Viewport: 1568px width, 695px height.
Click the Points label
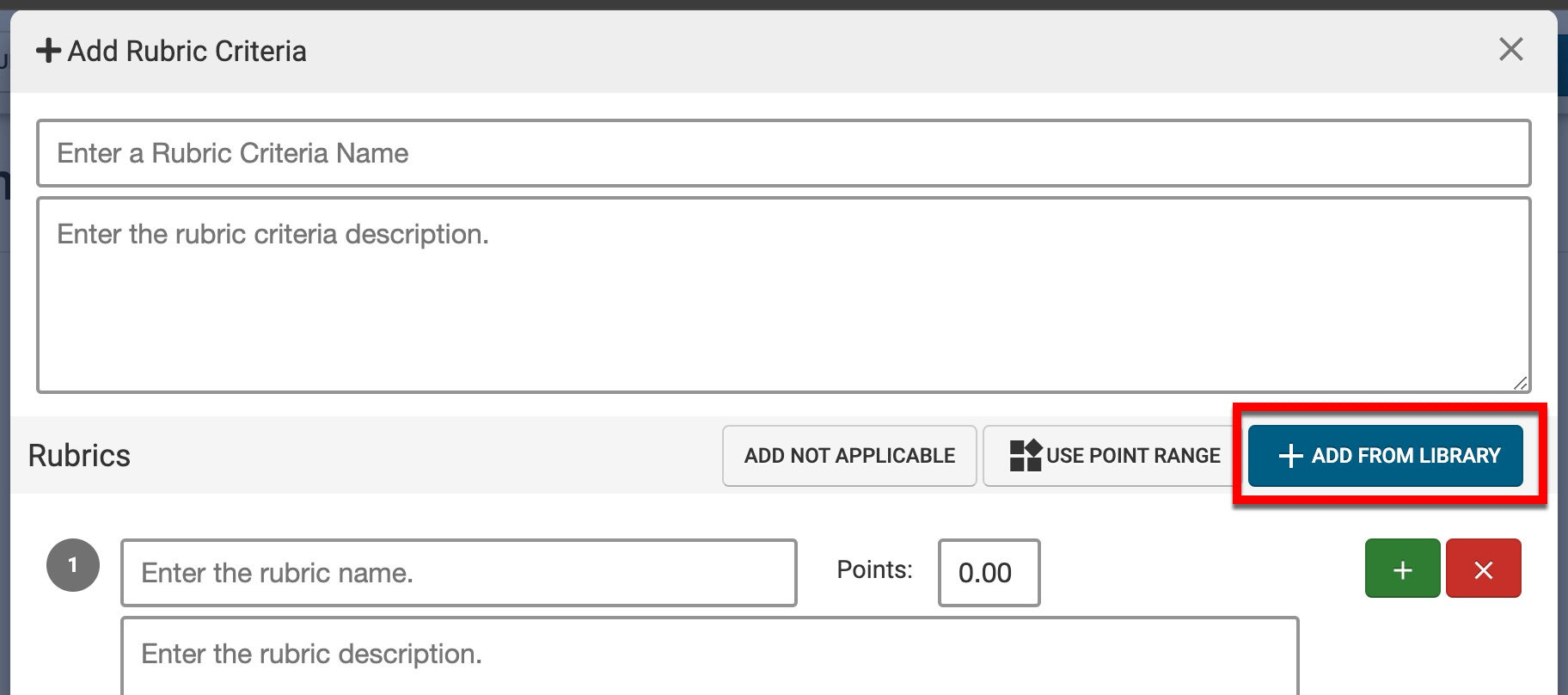click(874, 569)
